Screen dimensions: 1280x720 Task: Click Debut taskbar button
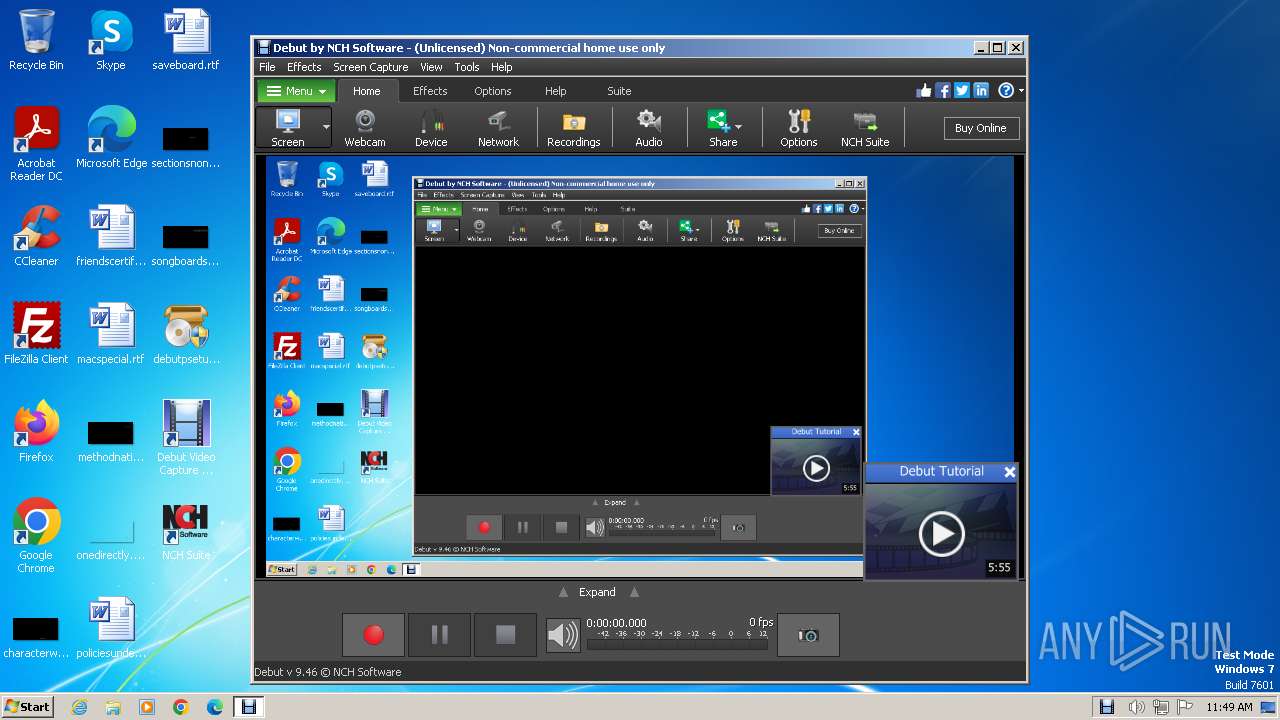coord(249,707)
